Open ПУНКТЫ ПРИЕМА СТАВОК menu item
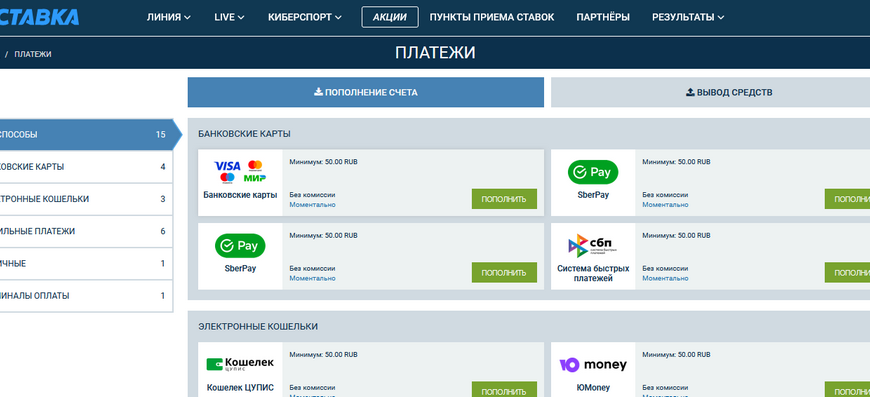 pos(492,17)
